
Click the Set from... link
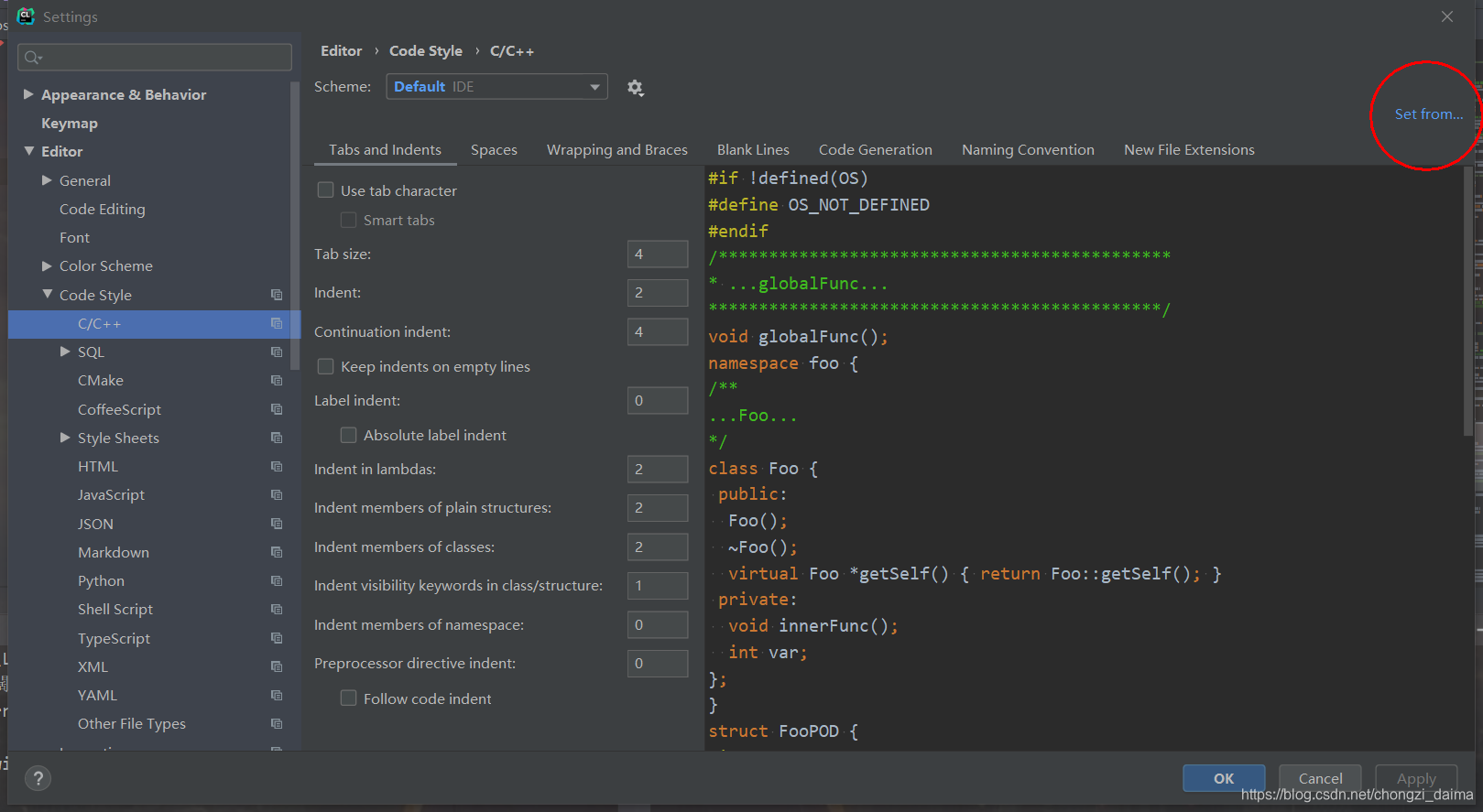(x=1428, y=114)
